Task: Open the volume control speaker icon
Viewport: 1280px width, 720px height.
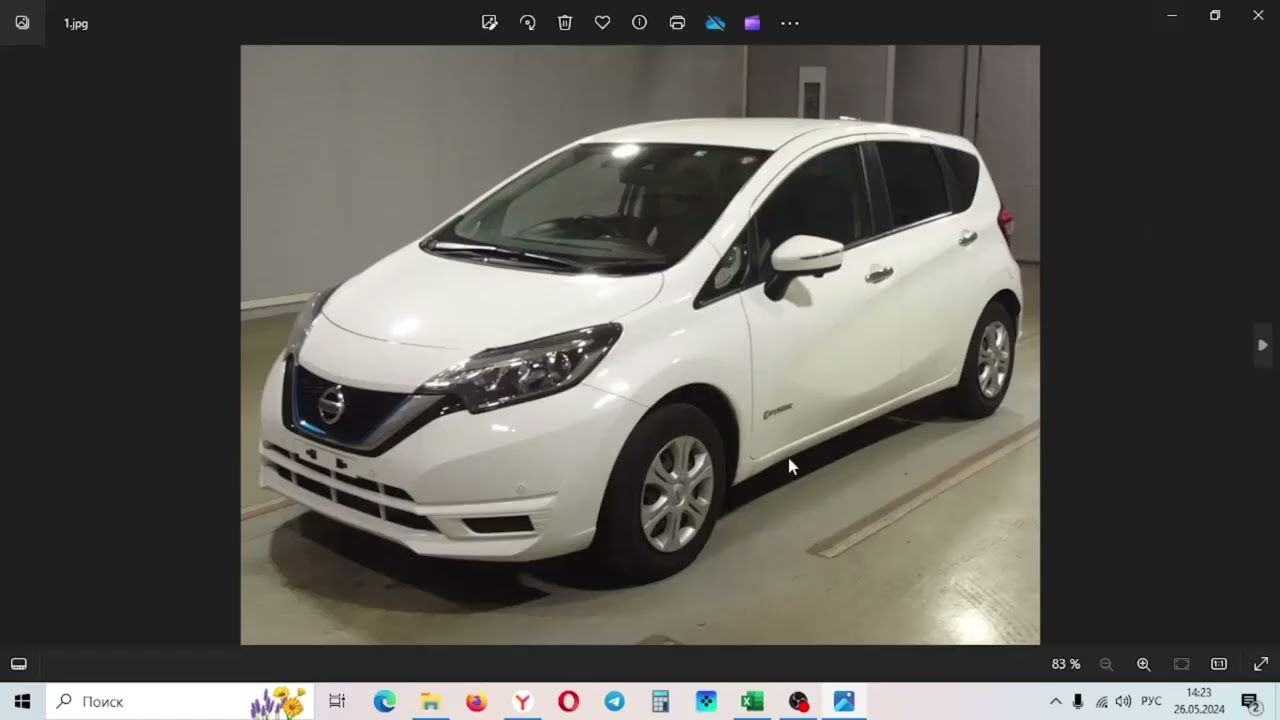Action: pyautogui.click(x=1123, y=701)
